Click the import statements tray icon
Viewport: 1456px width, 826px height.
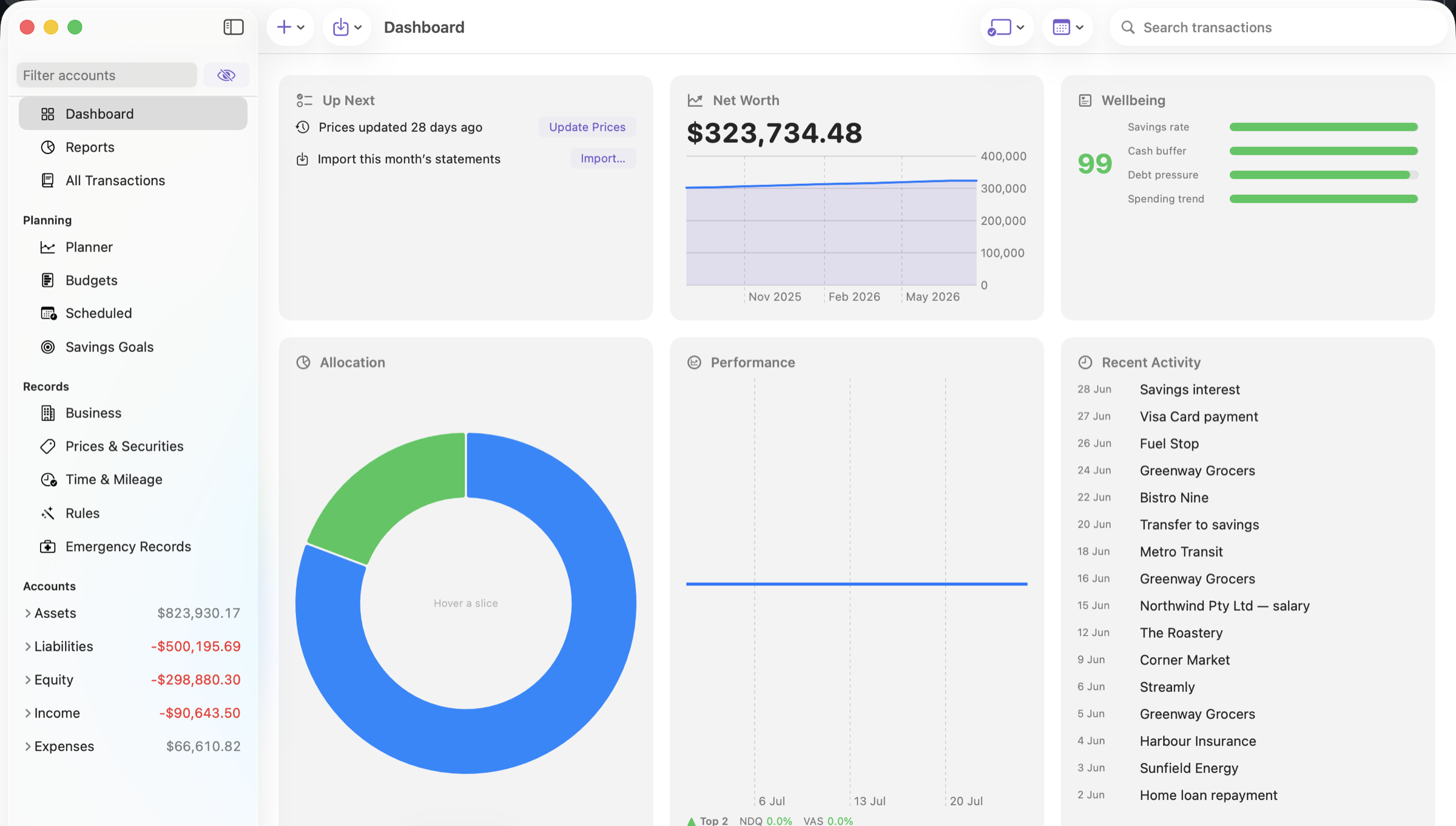coord(302,159)
